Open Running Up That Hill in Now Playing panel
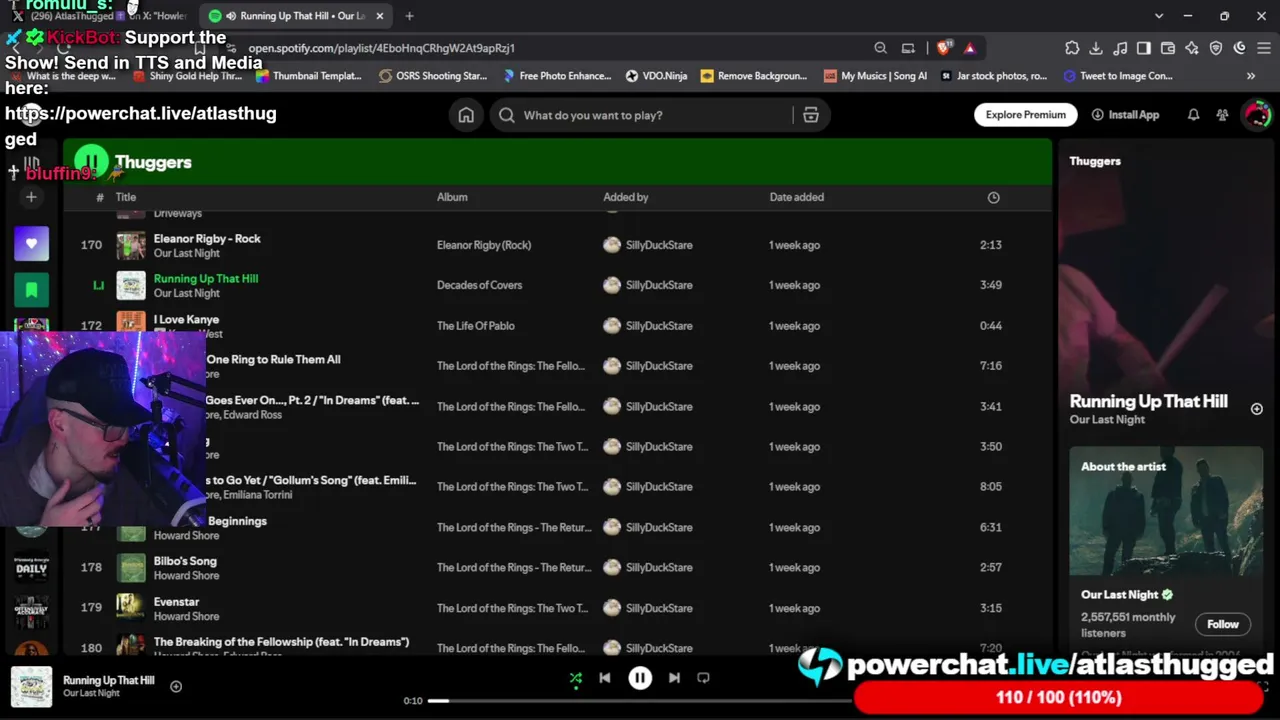Screen dimensions: 1280x720 pyautogui.click(x=1148, y=401)
